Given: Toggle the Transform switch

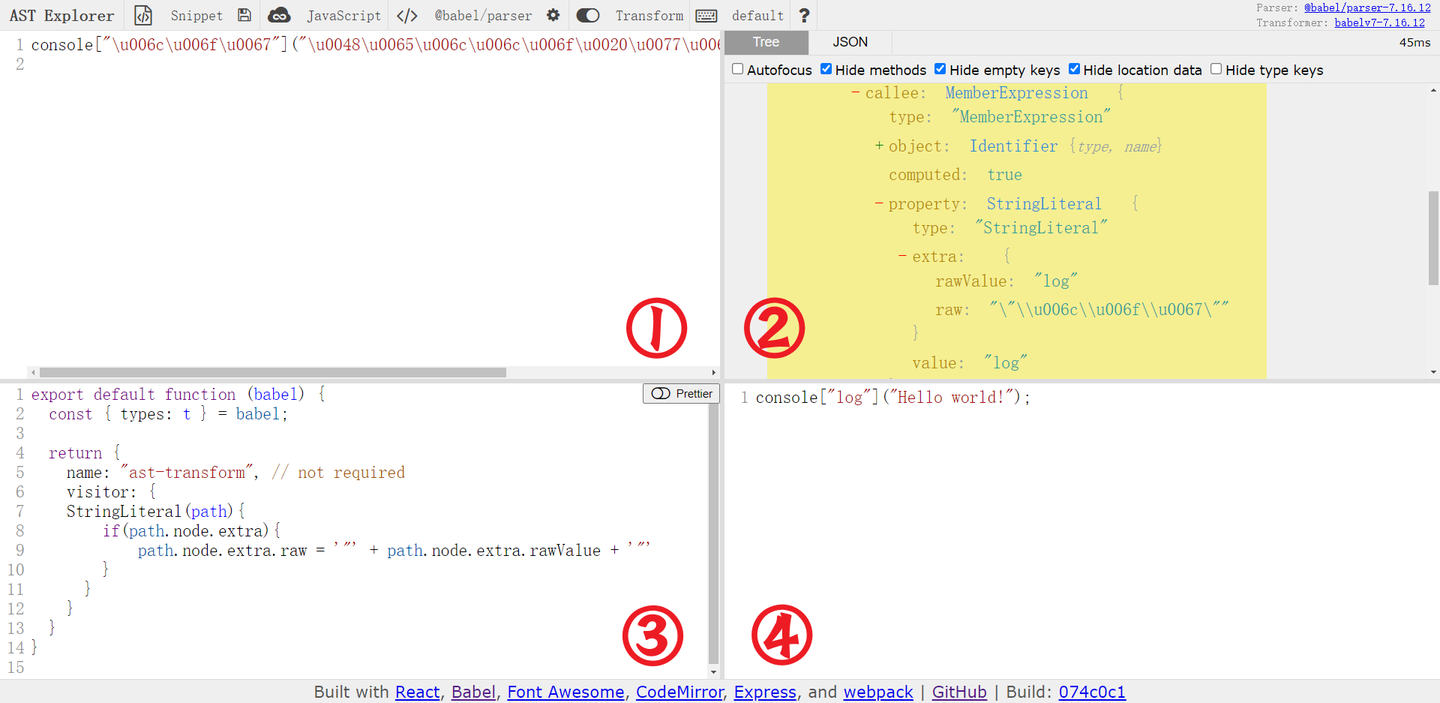Looking at the screenshot, I should 588,15.
